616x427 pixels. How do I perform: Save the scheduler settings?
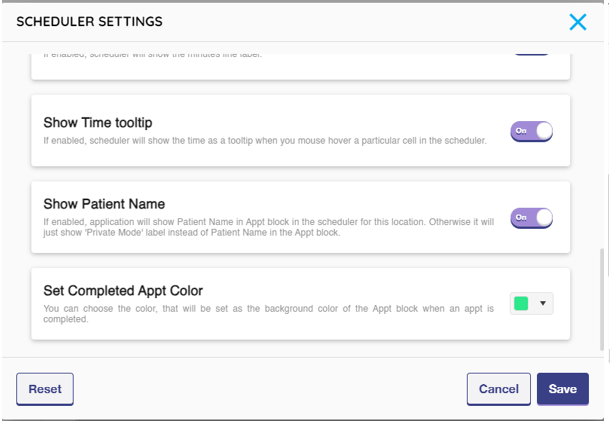click(562, 389)
